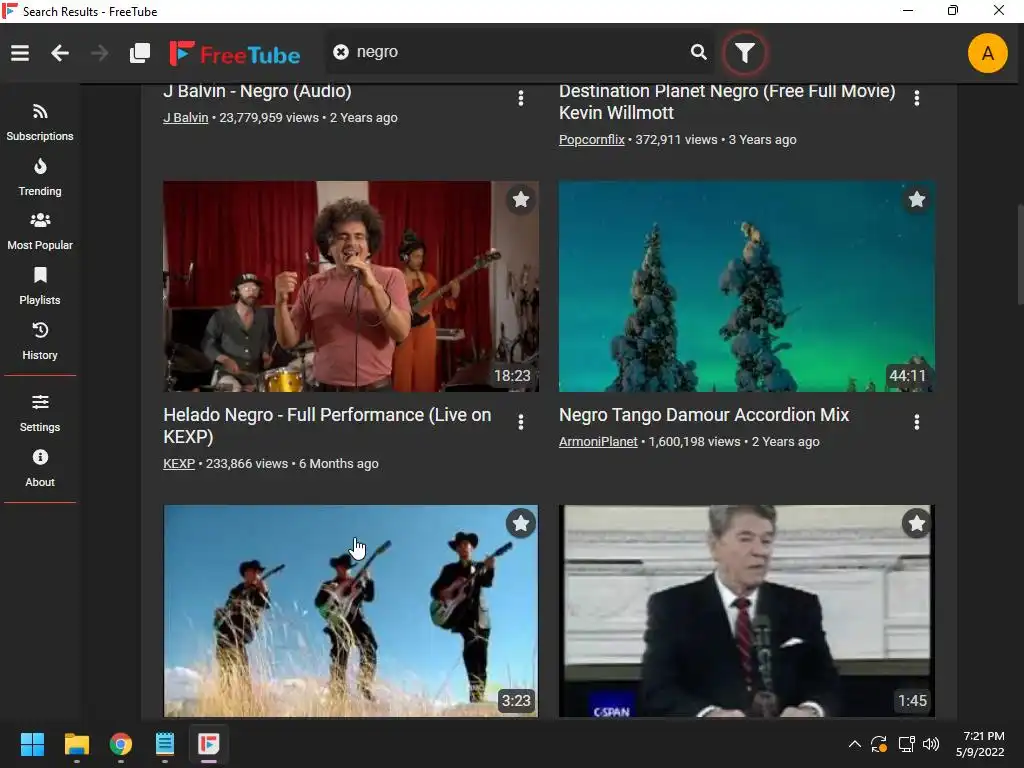The width and height of the screenshot is (1024, 768).
Task: Open the J Balvin - Negro (Audio) title
Action: click(257, 91)
